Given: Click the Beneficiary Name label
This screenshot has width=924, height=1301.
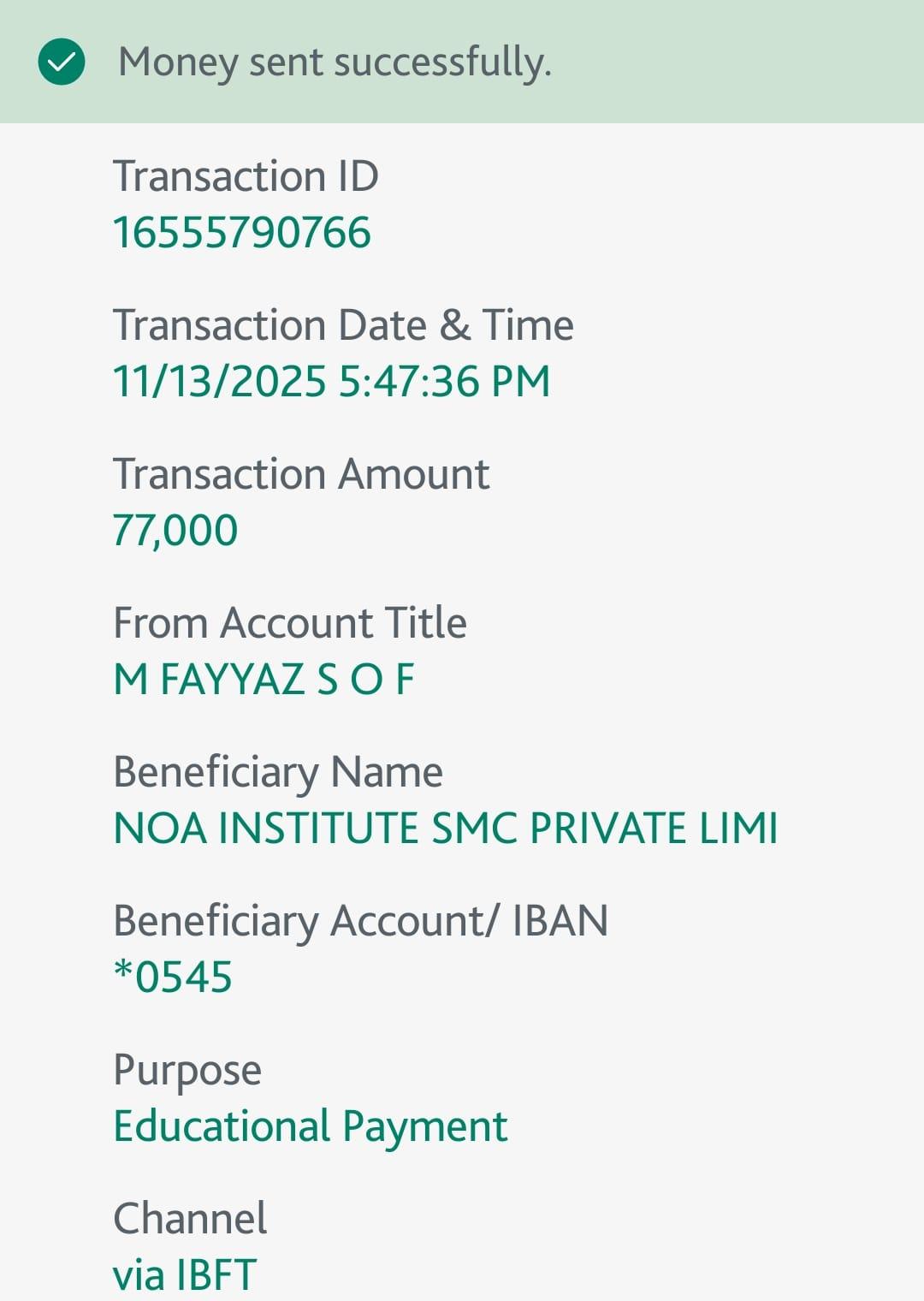Looking at the screenshot, I should (278, 772).
